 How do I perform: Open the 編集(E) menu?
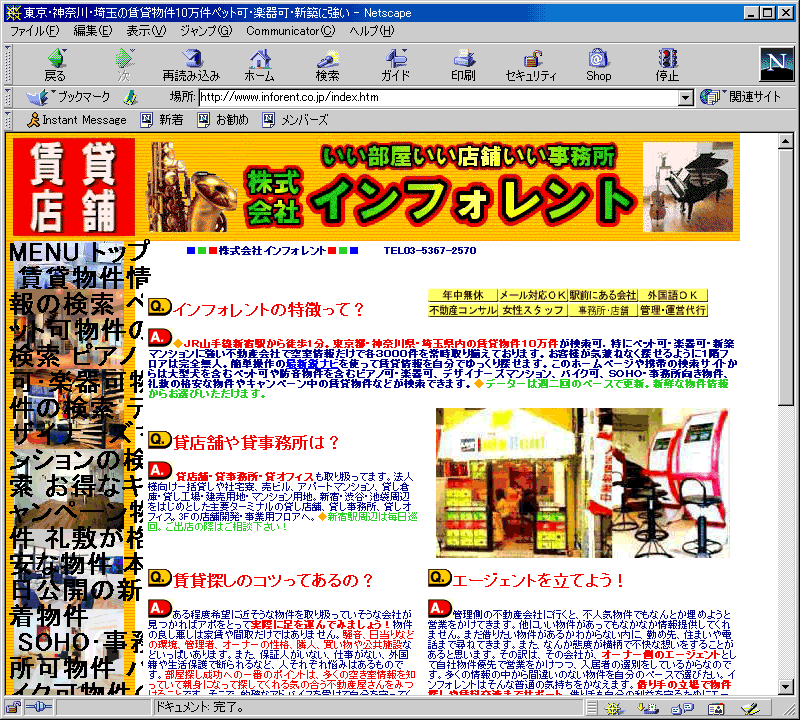[x=92, y=31]
